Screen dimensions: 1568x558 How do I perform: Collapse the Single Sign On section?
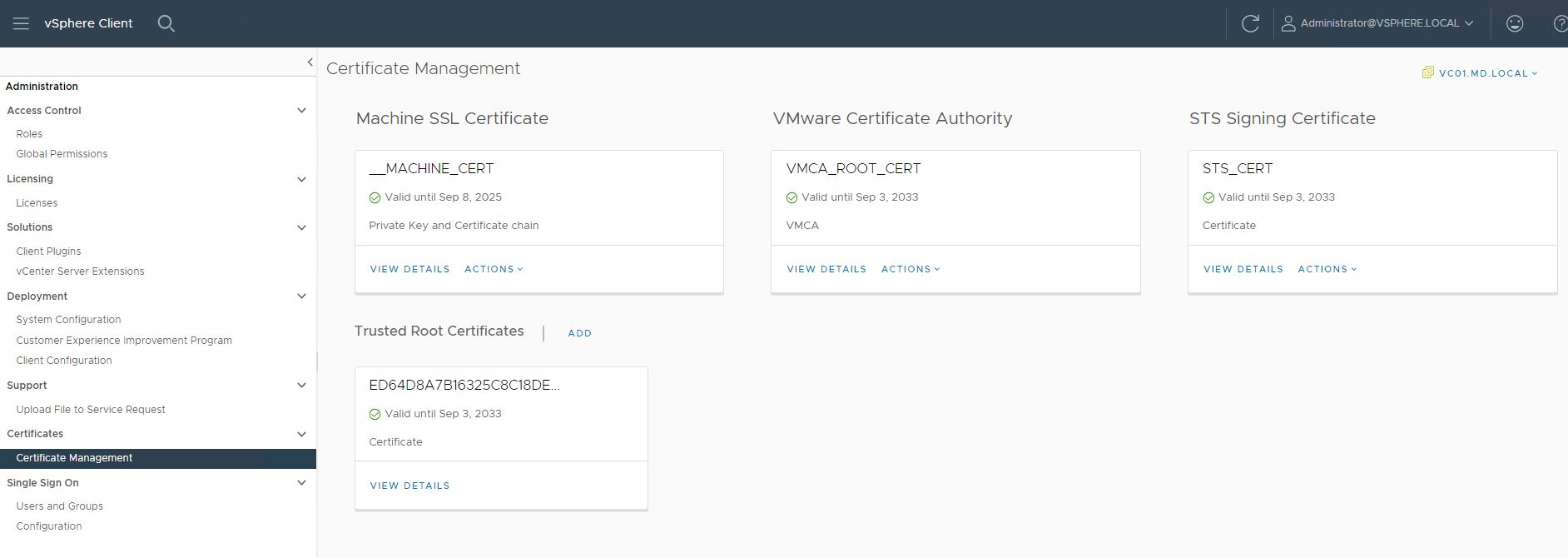click(301, 482)
